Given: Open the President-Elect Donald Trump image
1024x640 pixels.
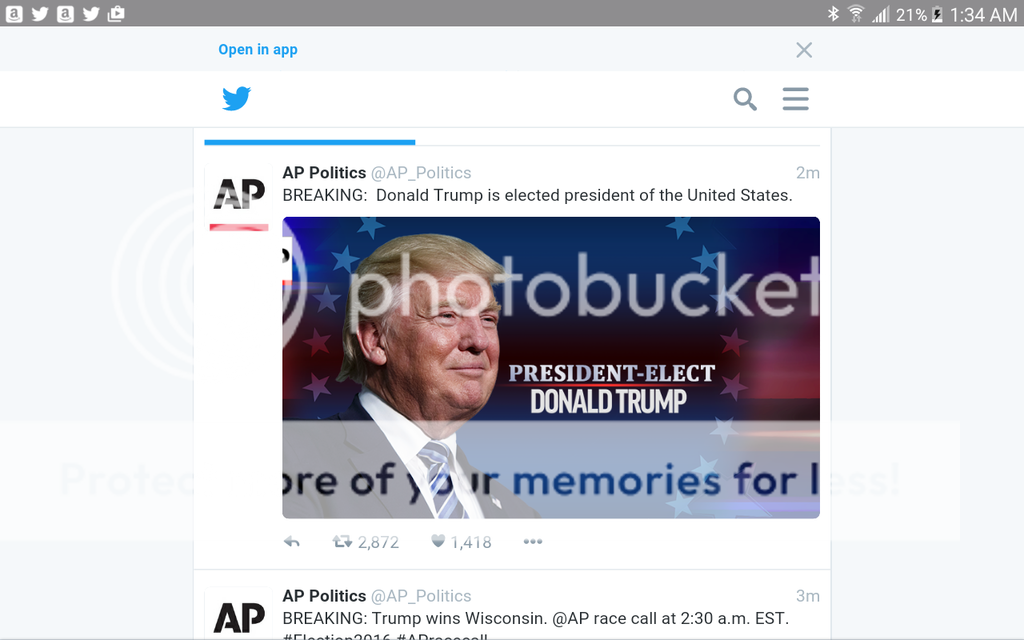Looking at the screenshot, I should (x=551, y=367).
